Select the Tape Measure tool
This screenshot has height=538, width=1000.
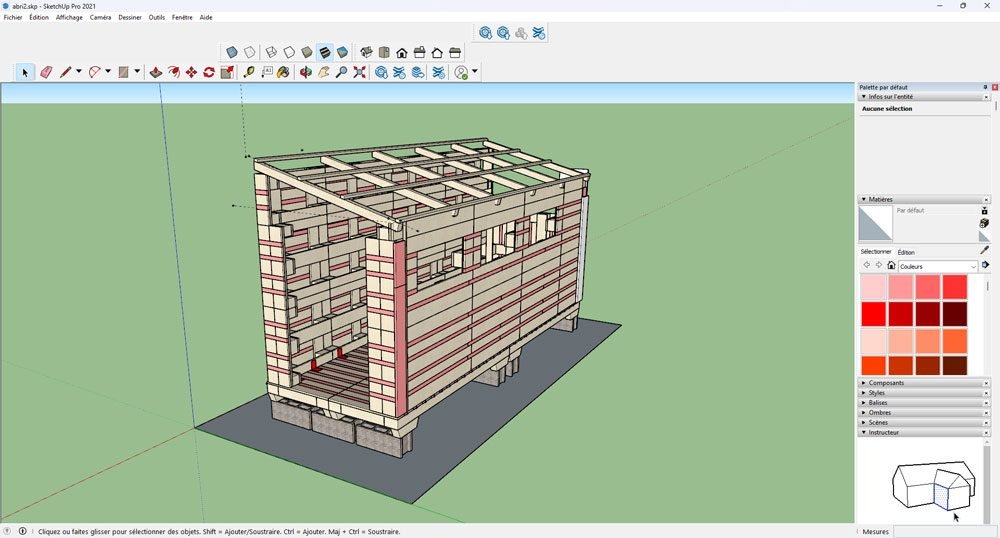pos(249,73)
